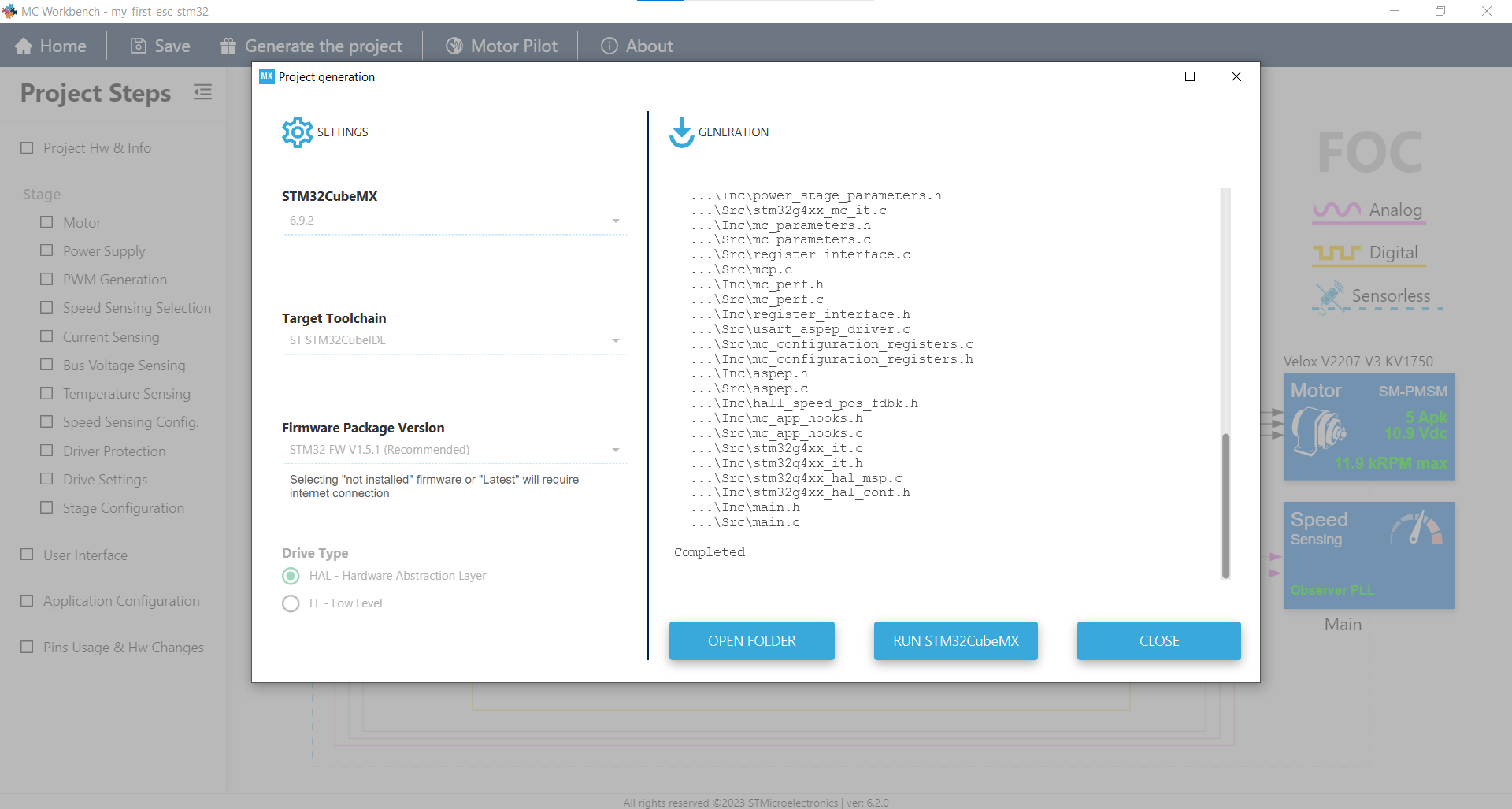Click the Save disk icon

pos(138,46)
